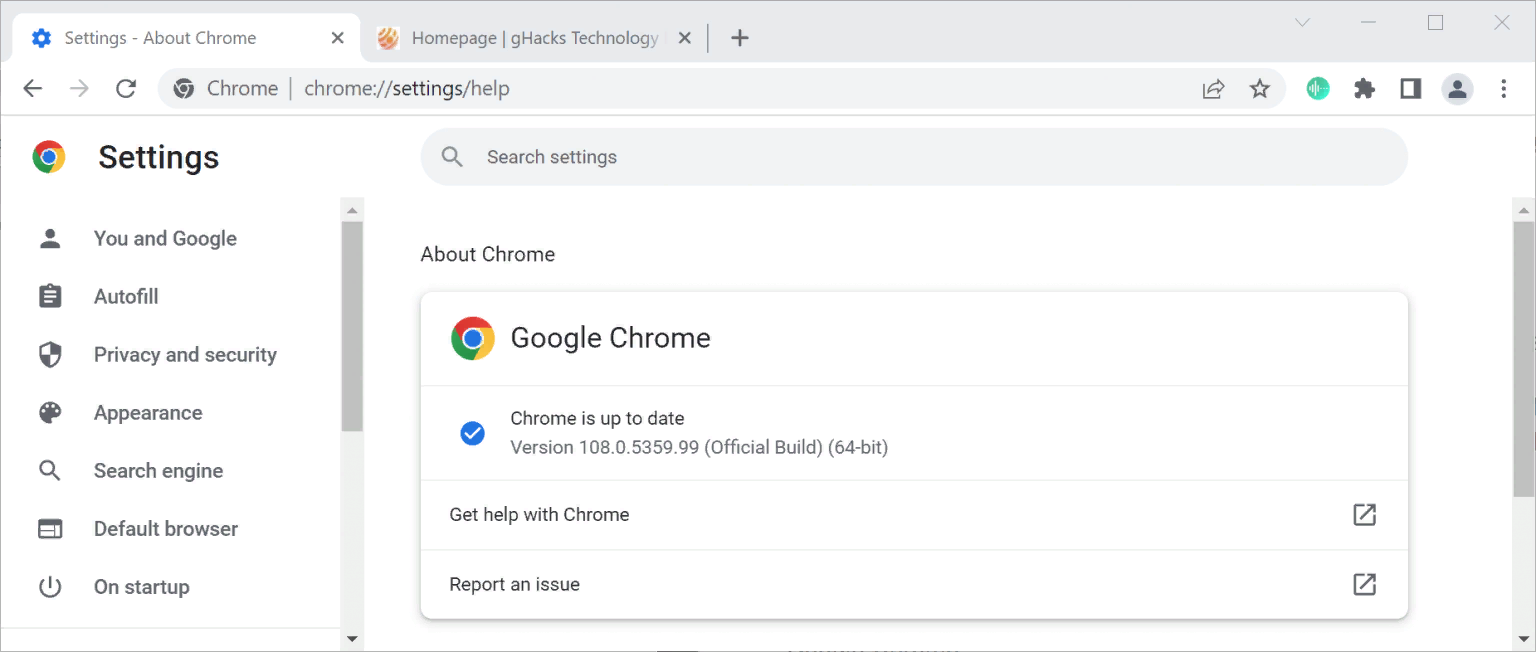Close the Settings - About Chrome tab
This screenshot has width=1536, height=652.
click(x=338, y=38)
